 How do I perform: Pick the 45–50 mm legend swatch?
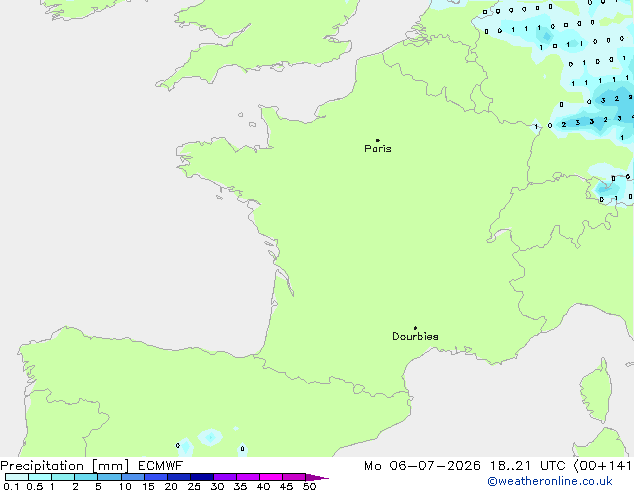click(294, 477)
